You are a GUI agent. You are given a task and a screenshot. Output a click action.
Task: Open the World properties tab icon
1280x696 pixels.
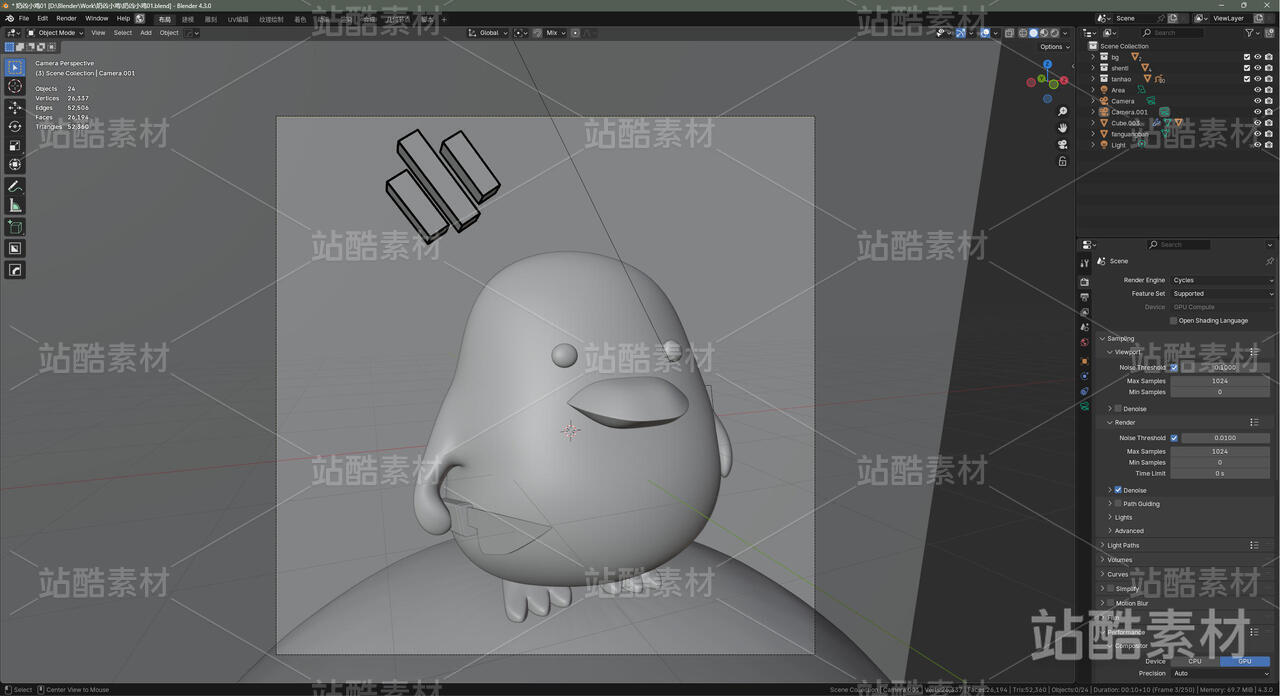(x=1085, y=343)
